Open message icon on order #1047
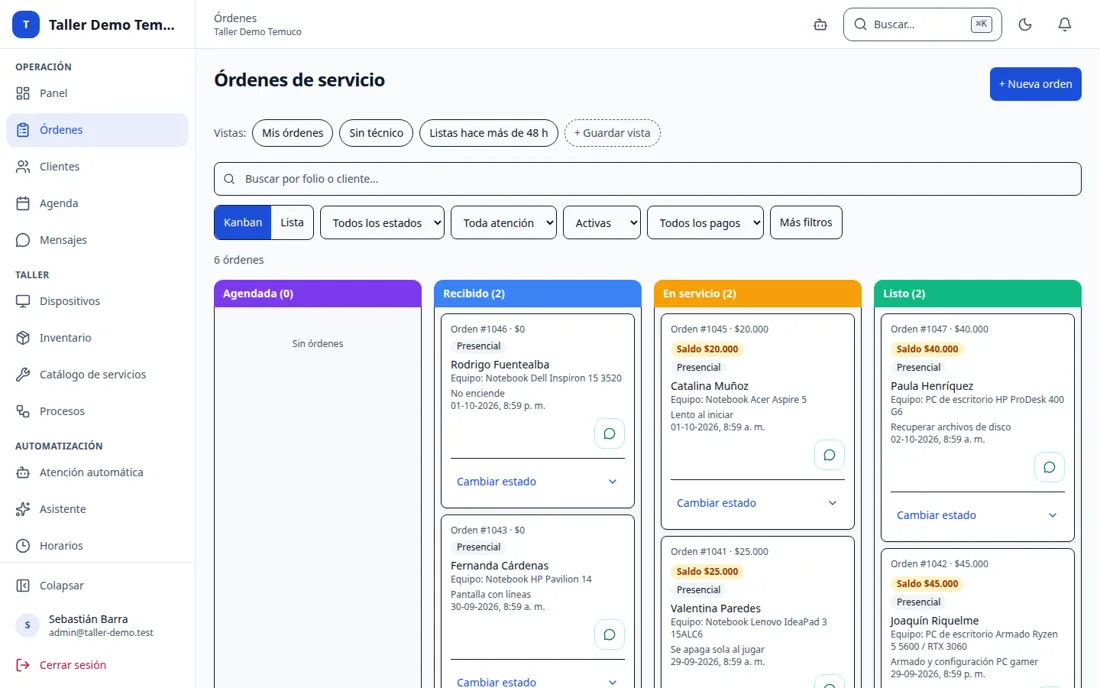 (1049, 467)
